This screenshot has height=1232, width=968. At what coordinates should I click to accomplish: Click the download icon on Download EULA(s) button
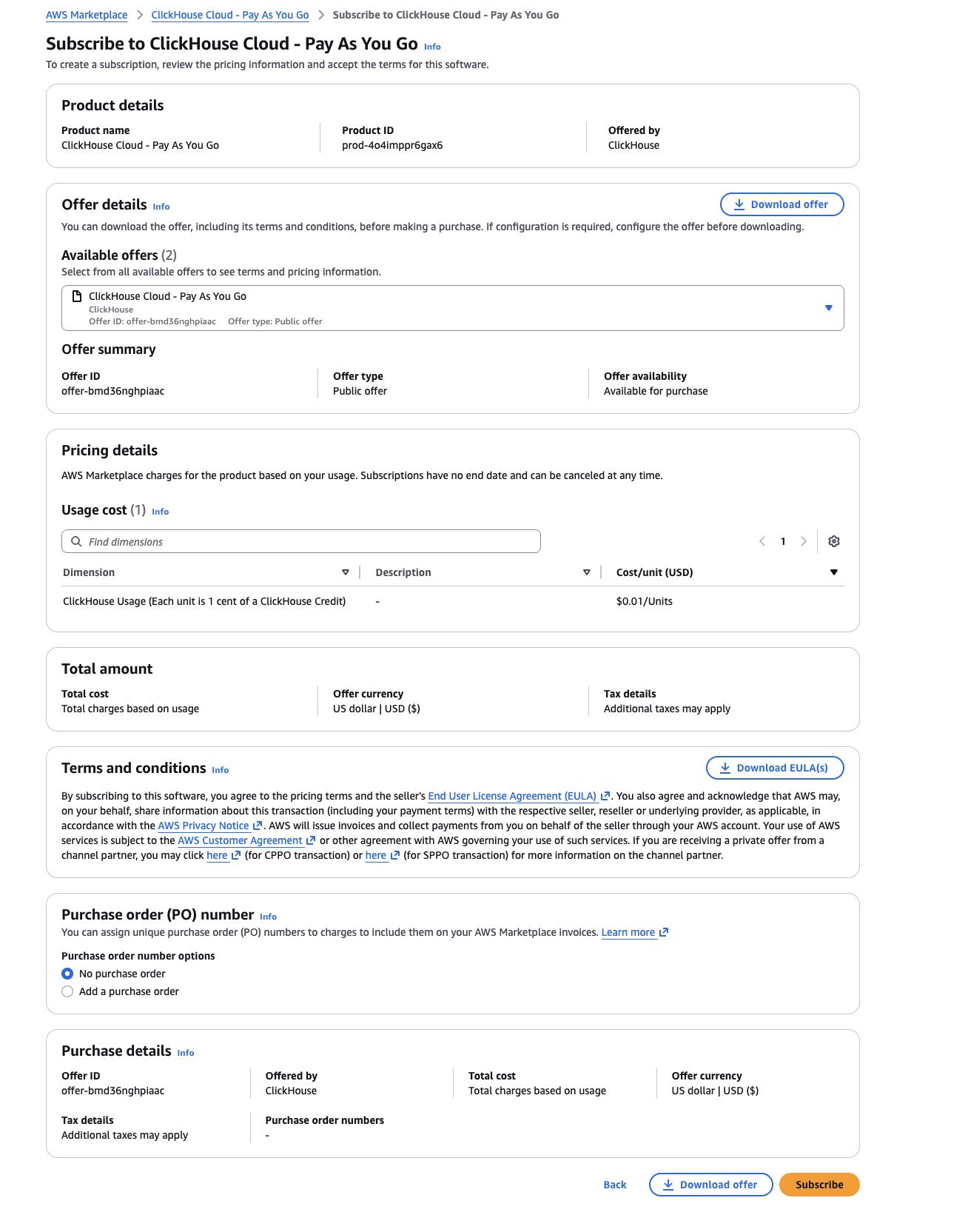pos(726,768)
